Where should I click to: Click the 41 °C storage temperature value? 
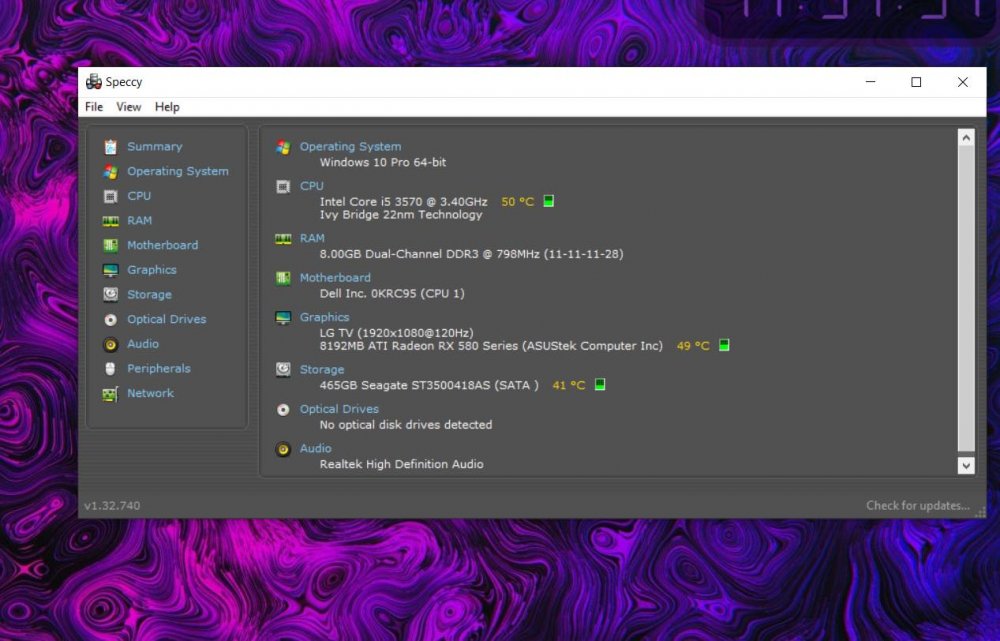(x=568, y=386)
